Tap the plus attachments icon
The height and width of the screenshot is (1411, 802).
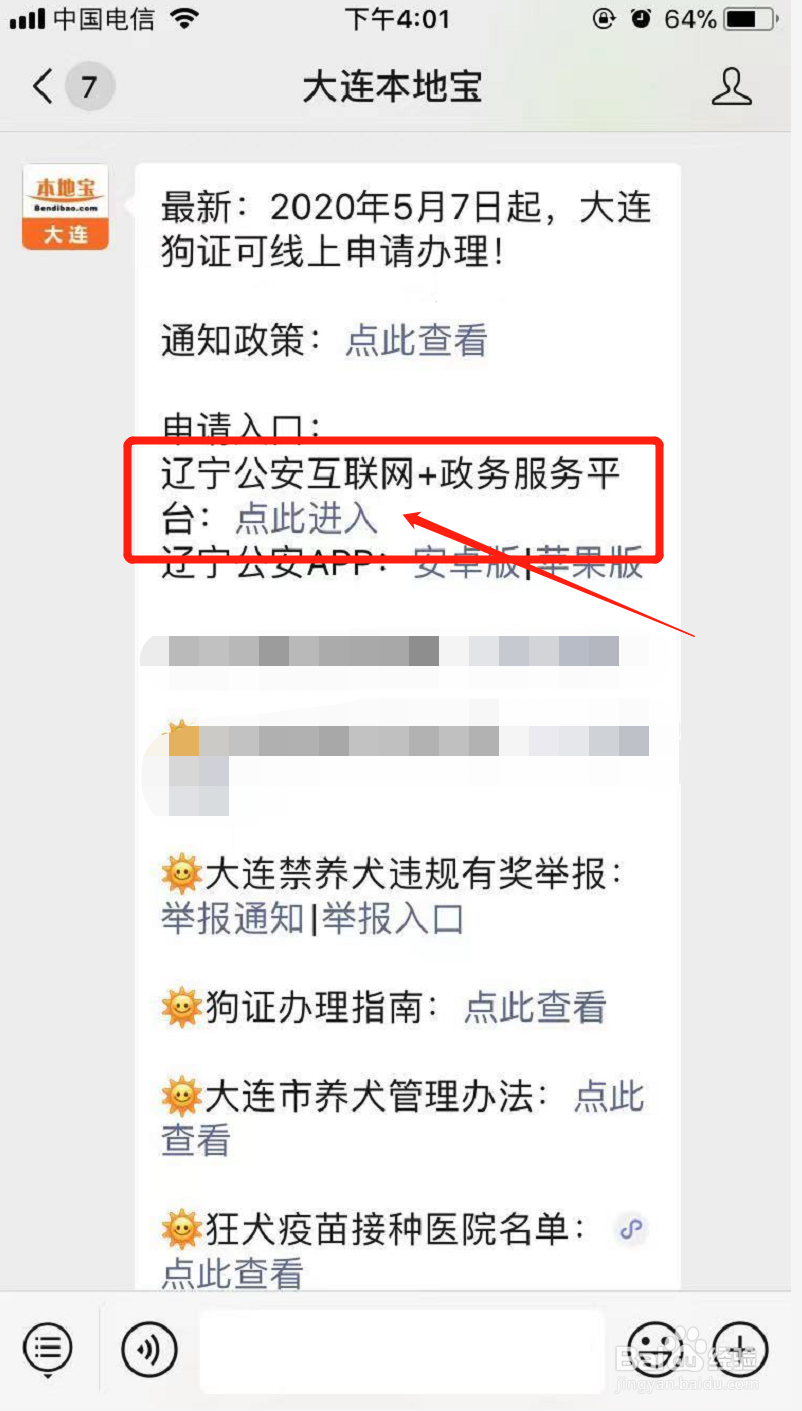point(740,1350)
